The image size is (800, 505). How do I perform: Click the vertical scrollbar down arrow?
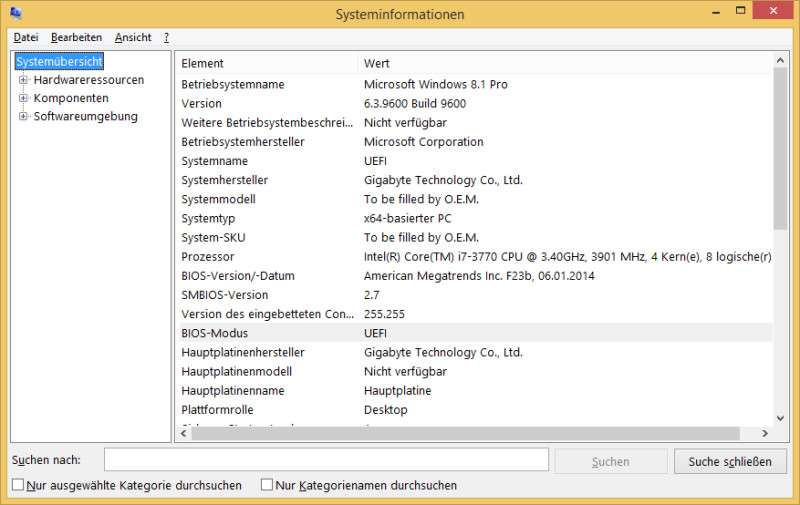(x=781, y=418)
